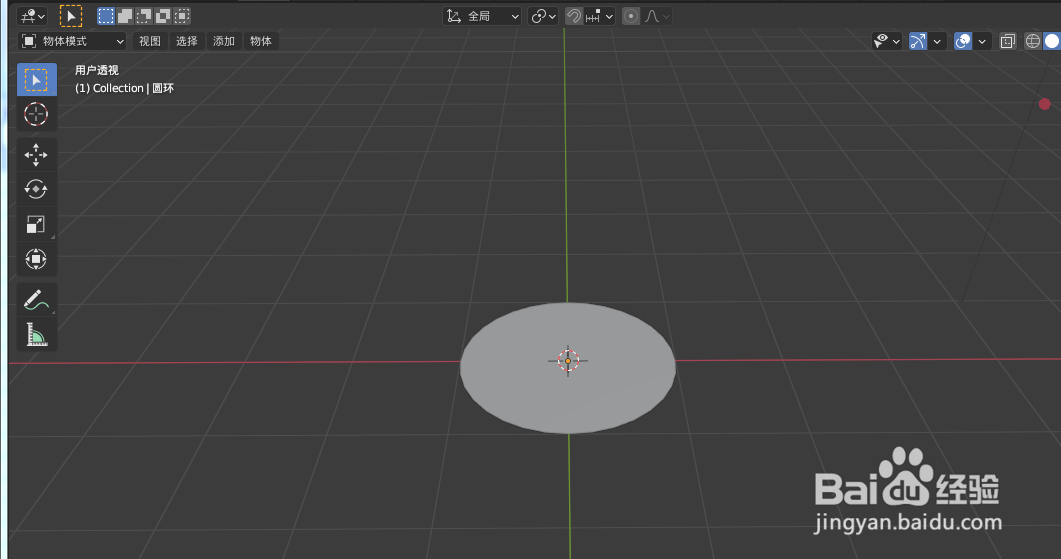Screen dimensions: 1061x559
Task: Open object visibility and selectability dropdown
Action: (887, 41)
